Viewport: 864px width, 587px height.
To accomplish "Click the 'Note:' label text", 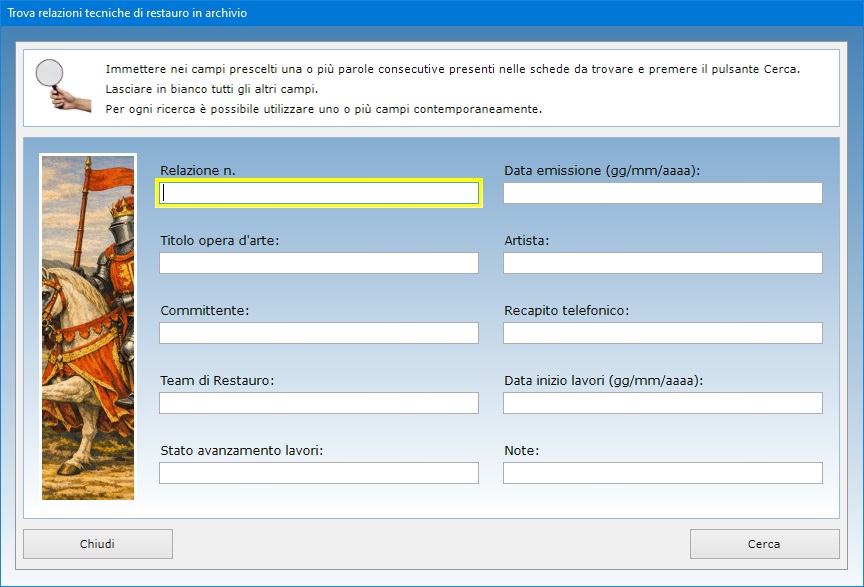I will 522,451.
